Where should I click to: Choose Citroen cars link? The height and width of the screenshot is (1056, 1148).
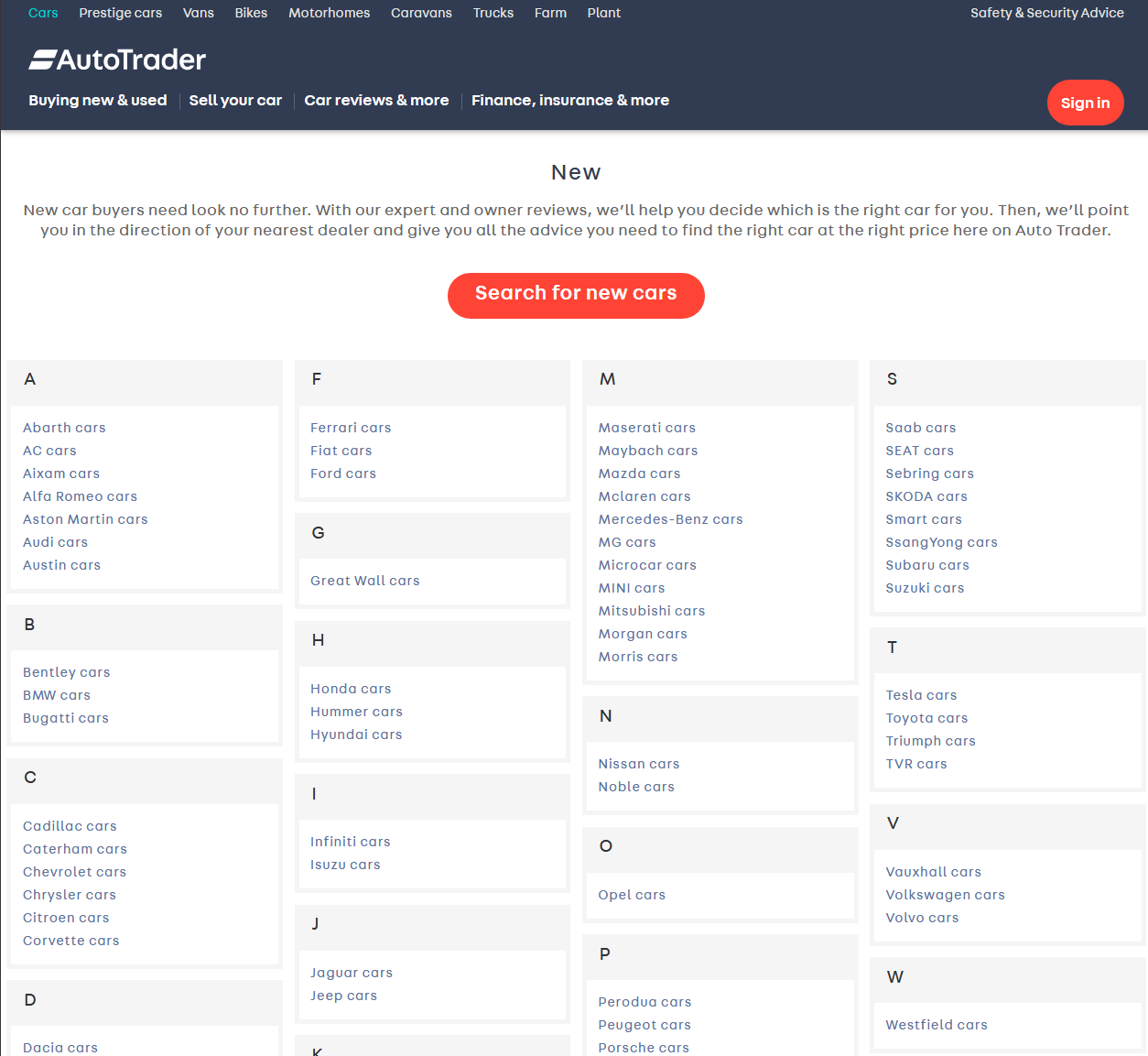66,918
